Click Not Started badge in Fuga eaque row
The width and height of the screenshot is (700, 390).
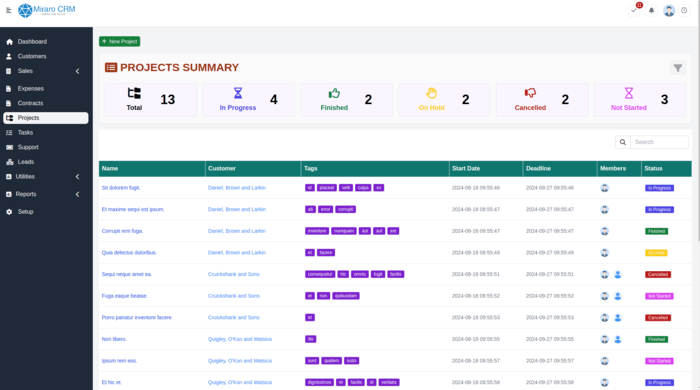659,296
